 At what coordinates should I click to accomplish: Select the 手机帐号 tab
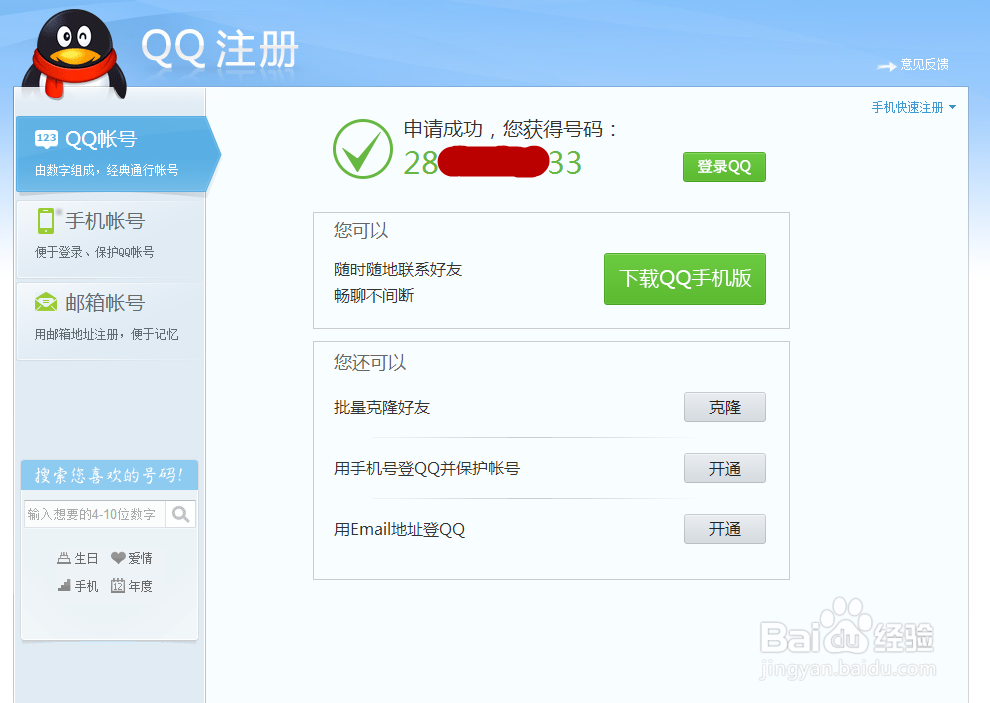click(x=110, y=238)
